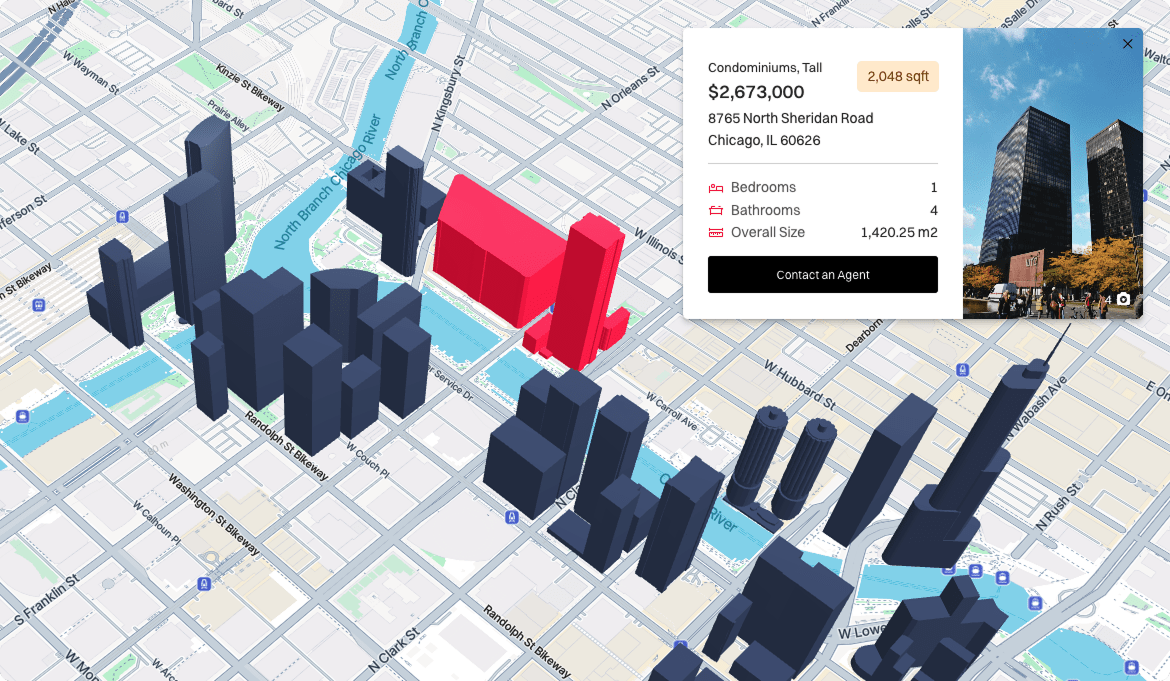This screenshot has height=681, width=1170.
Task: Click the North Branch Chicago River label
Action: pos(328,182)
